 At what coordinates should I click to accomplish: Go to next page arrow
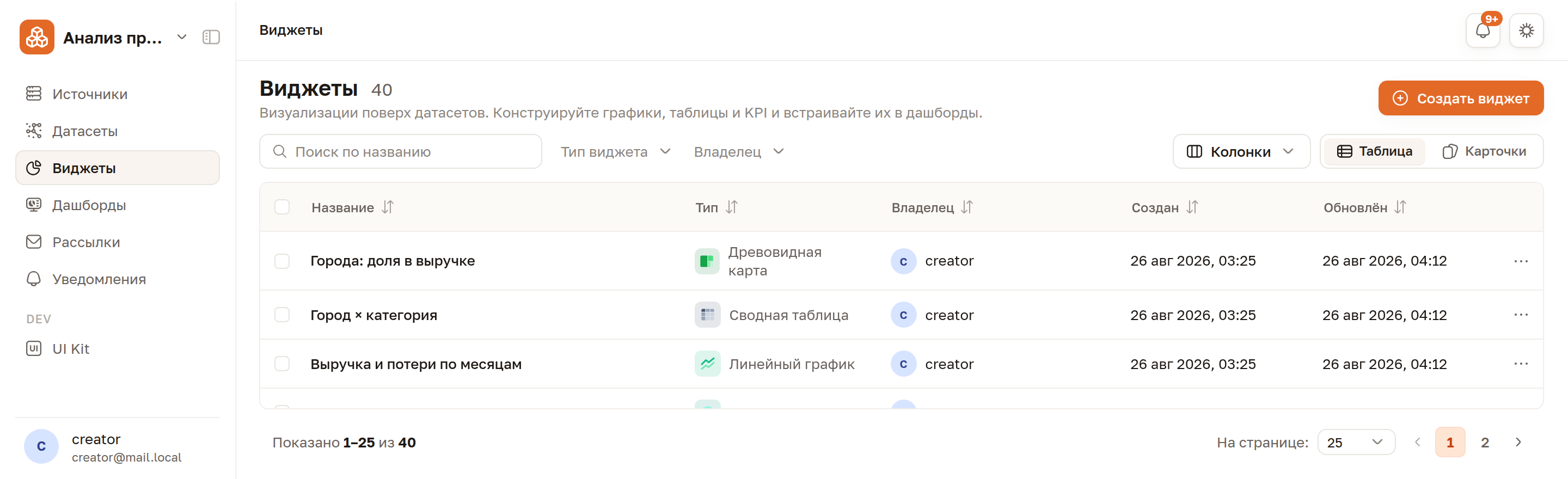click(x=1518, y=443)
